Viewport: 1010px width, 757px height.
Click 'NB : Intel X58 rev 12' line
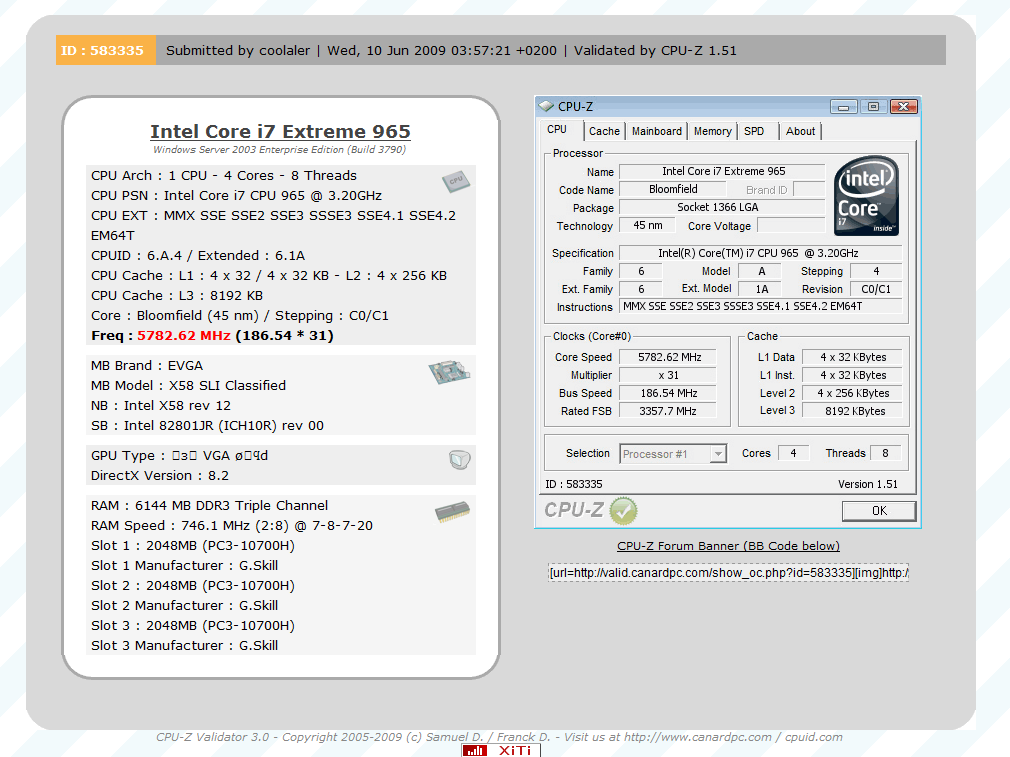tap(160, 406)
